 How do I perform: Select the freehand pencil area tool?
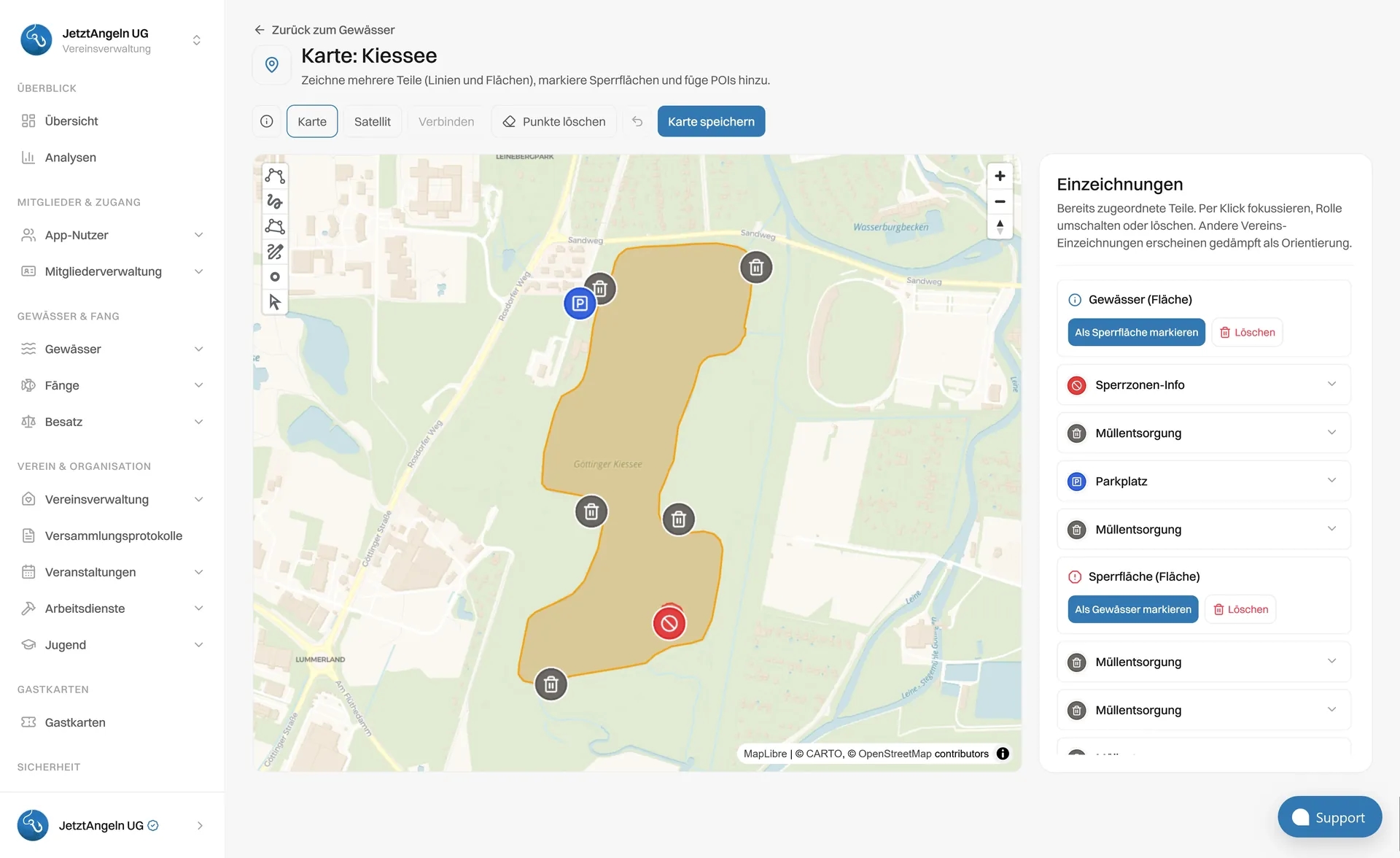click(275, 252)
